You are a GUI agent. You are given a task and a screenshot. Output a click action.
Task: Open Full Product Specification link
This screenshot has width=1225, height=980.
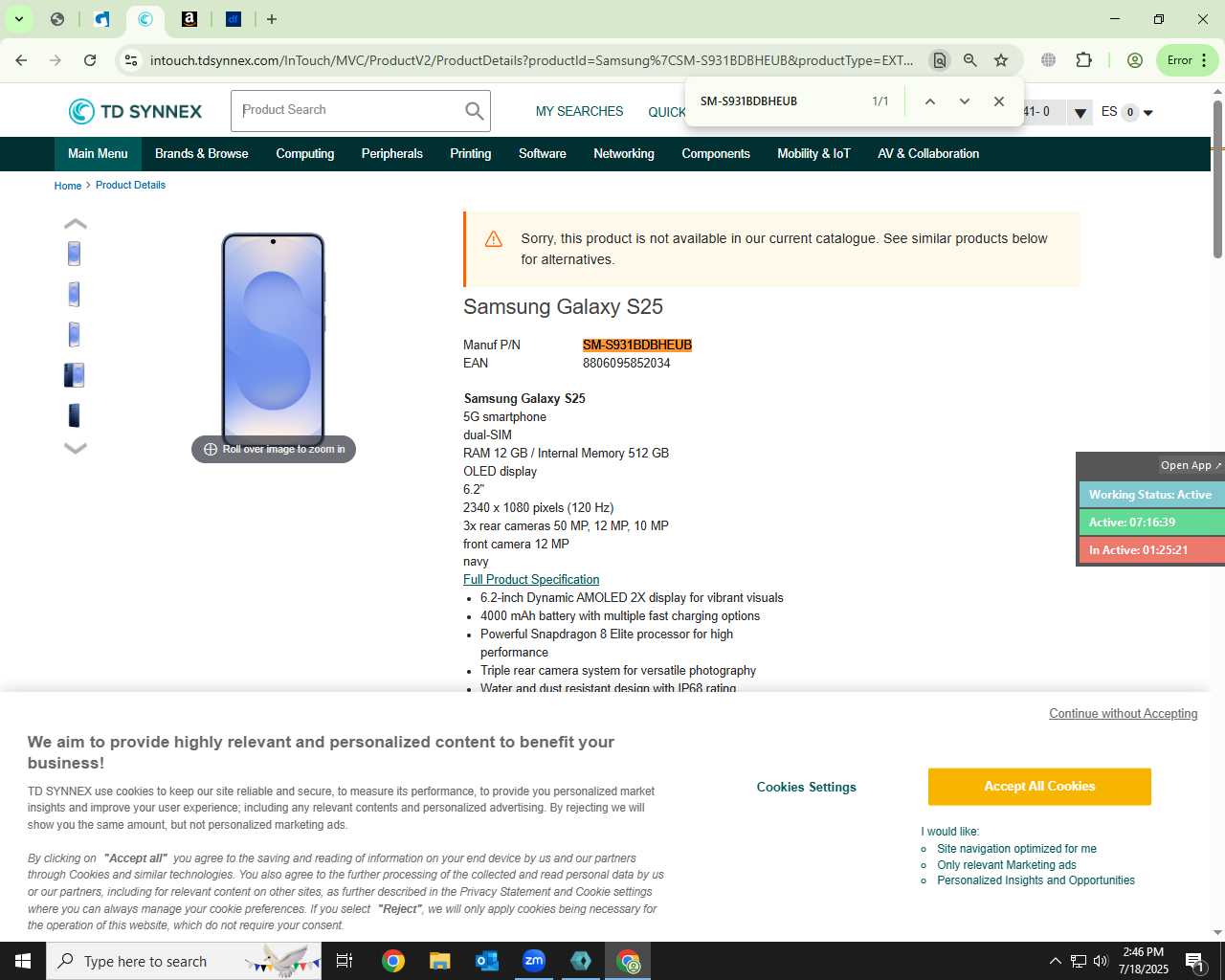(531, 580)
